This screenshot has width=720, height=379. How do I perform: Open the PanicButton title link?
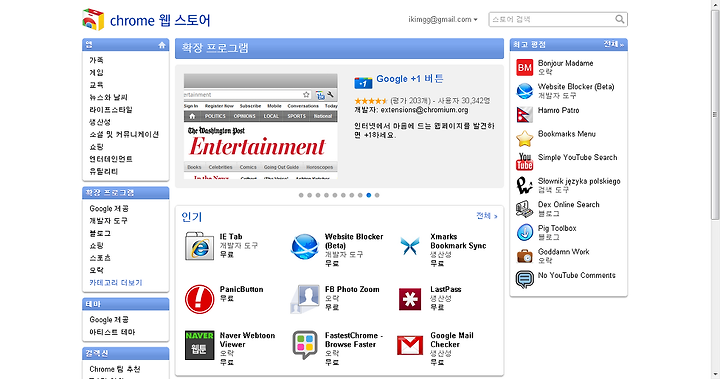coord(242,289)
